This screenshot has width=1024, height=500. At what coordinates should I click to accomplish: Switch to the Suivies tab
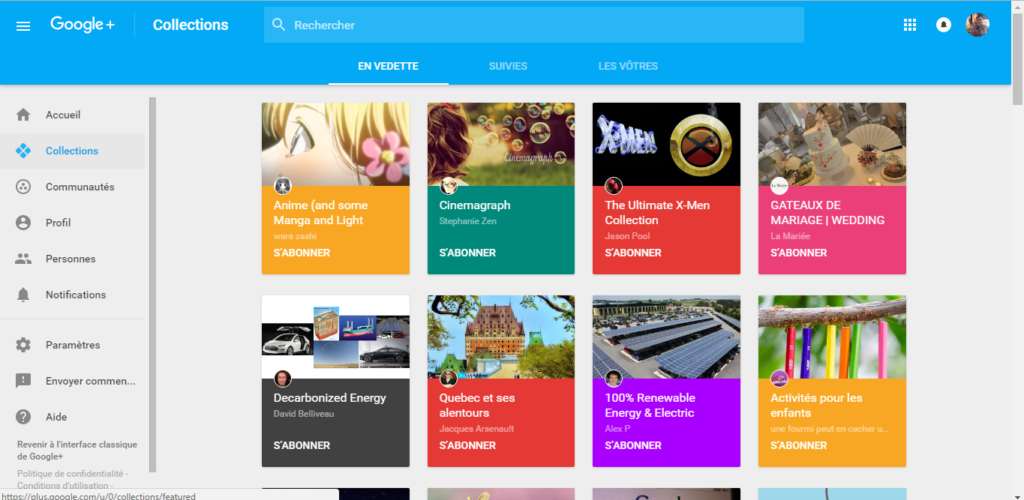click(x=508, y=67)
